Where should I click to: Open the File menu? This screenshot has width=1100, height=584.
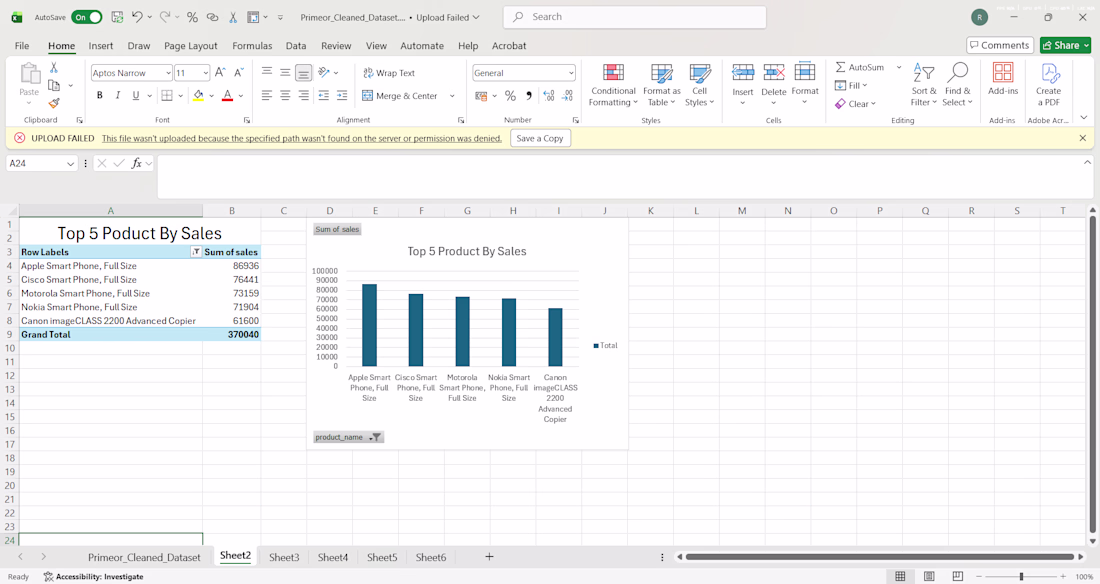point(22,46)
